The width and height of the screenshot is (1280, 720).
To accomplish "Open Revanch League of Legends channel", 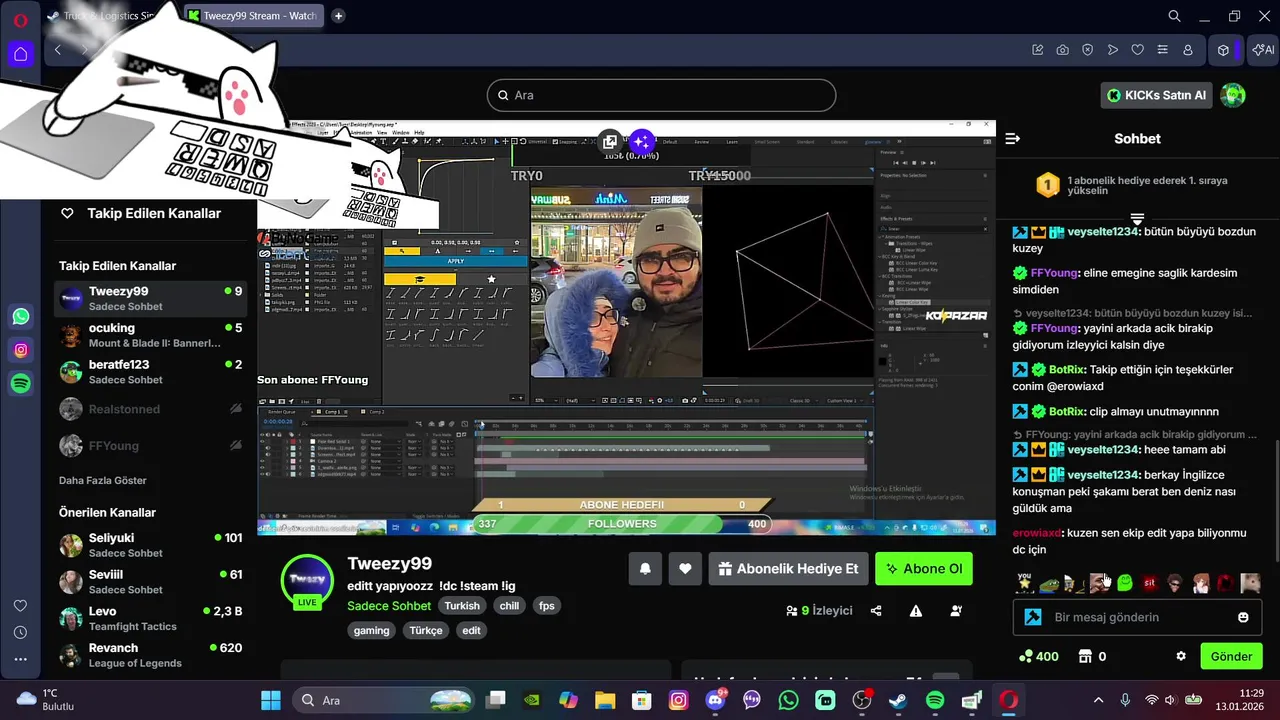I will 151,655.
